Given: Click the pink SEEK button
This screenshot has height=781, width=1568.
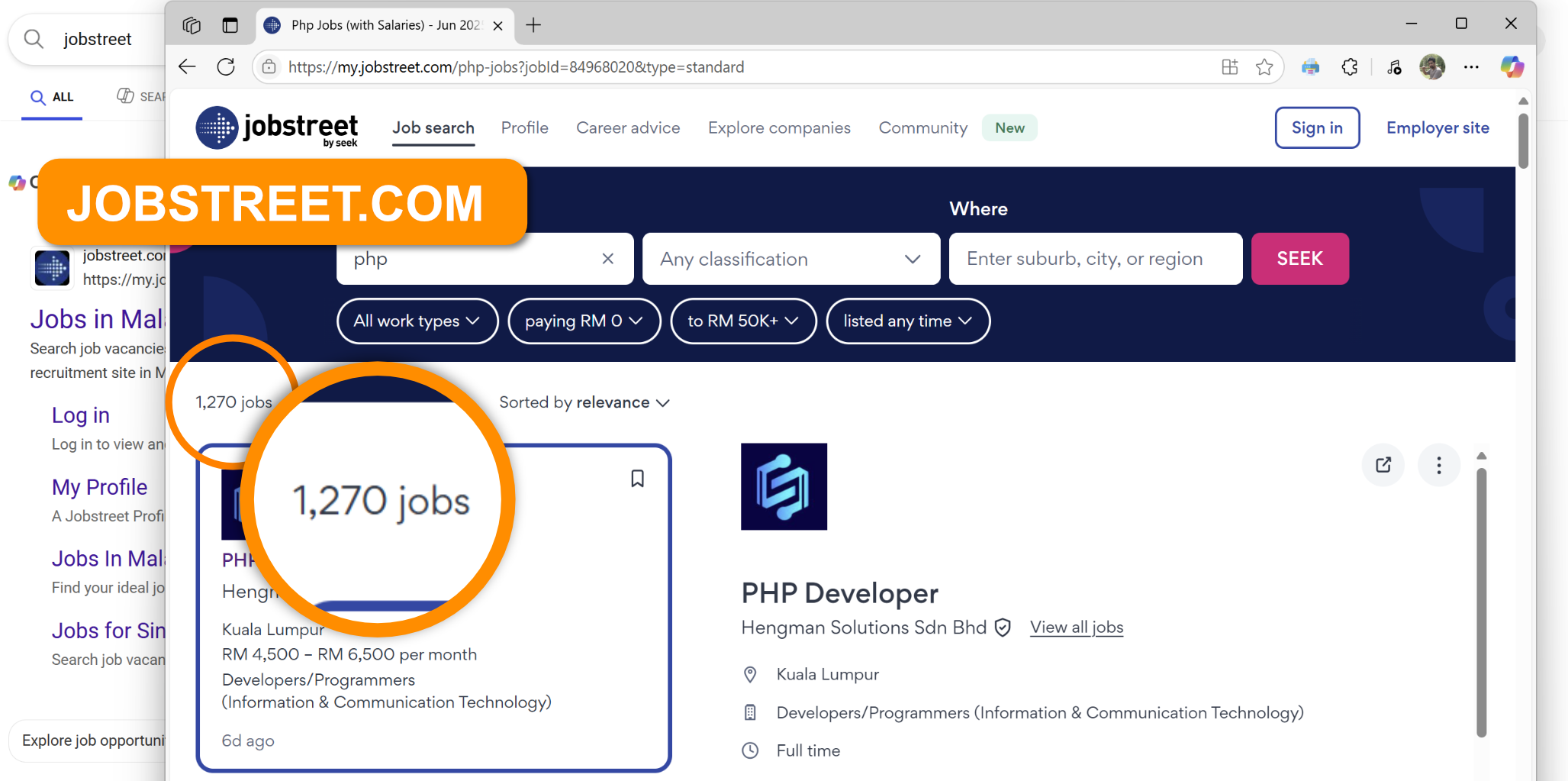Looking at the screenshot, I should click(x=1300, y=259).
